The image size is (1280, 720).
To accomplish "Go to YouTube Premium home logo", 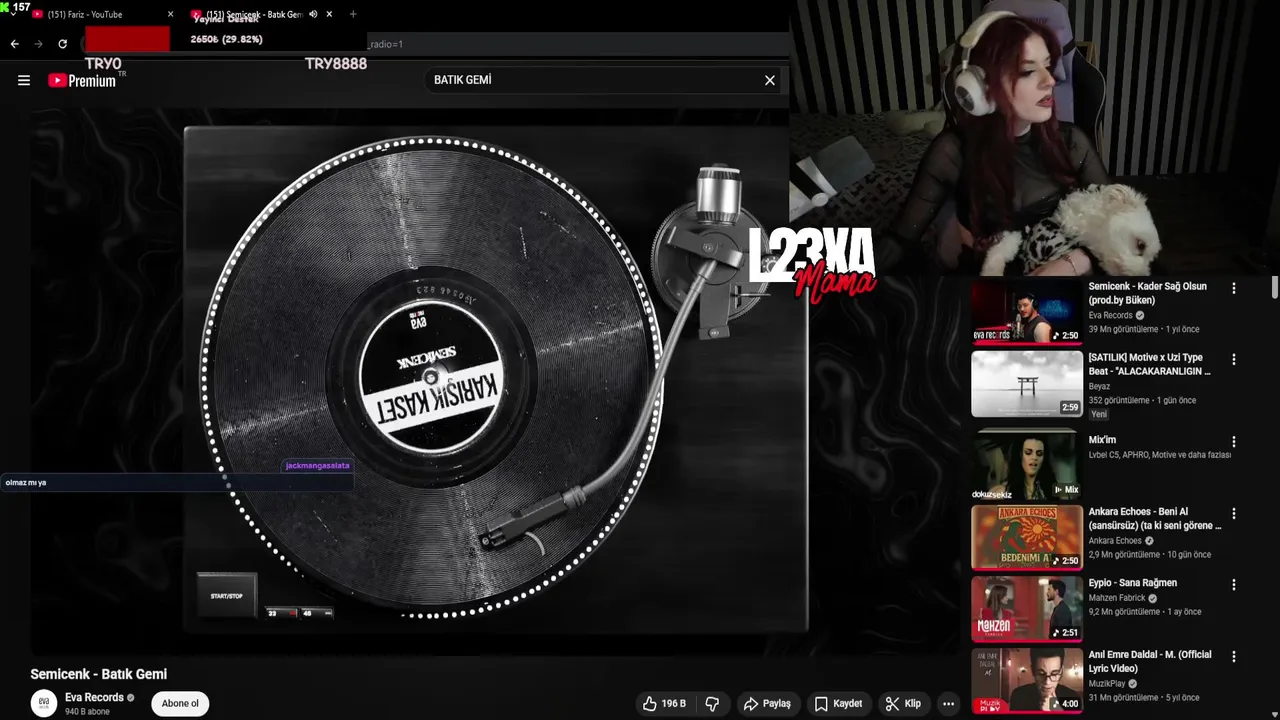I will click(84, 80).
